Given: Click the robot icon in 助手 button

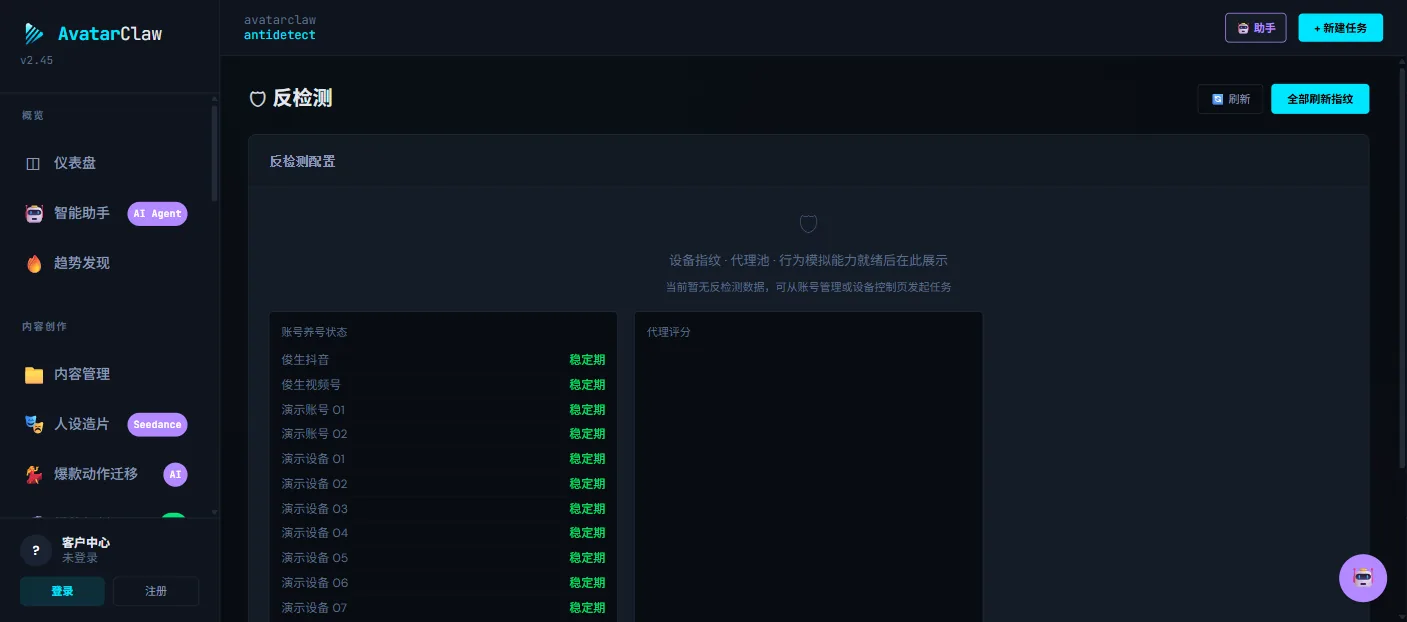Looking at the screenshot, I should (x=1243, y=28).
